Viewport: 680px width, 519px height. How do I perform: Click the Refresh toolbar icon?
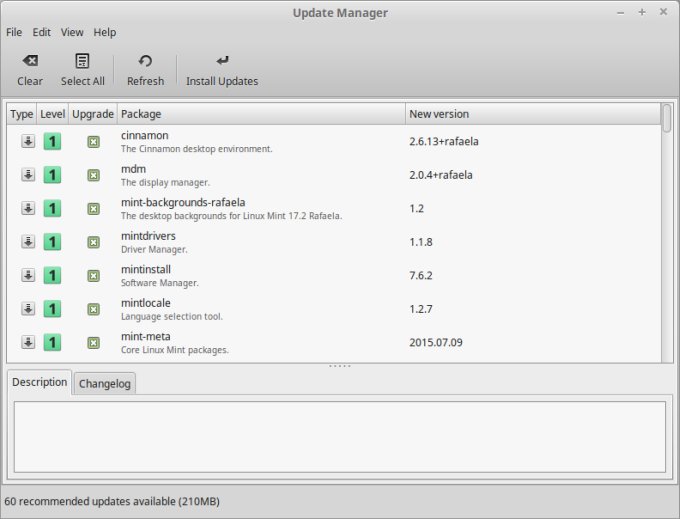145,61
